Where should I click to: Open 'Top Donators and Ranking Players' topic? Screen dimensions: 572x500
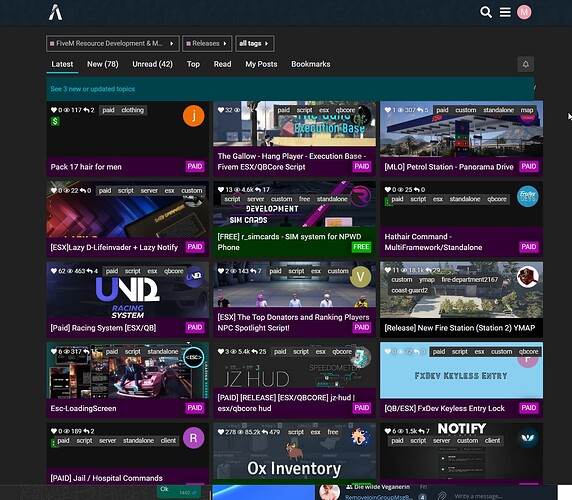pos(293,322)
